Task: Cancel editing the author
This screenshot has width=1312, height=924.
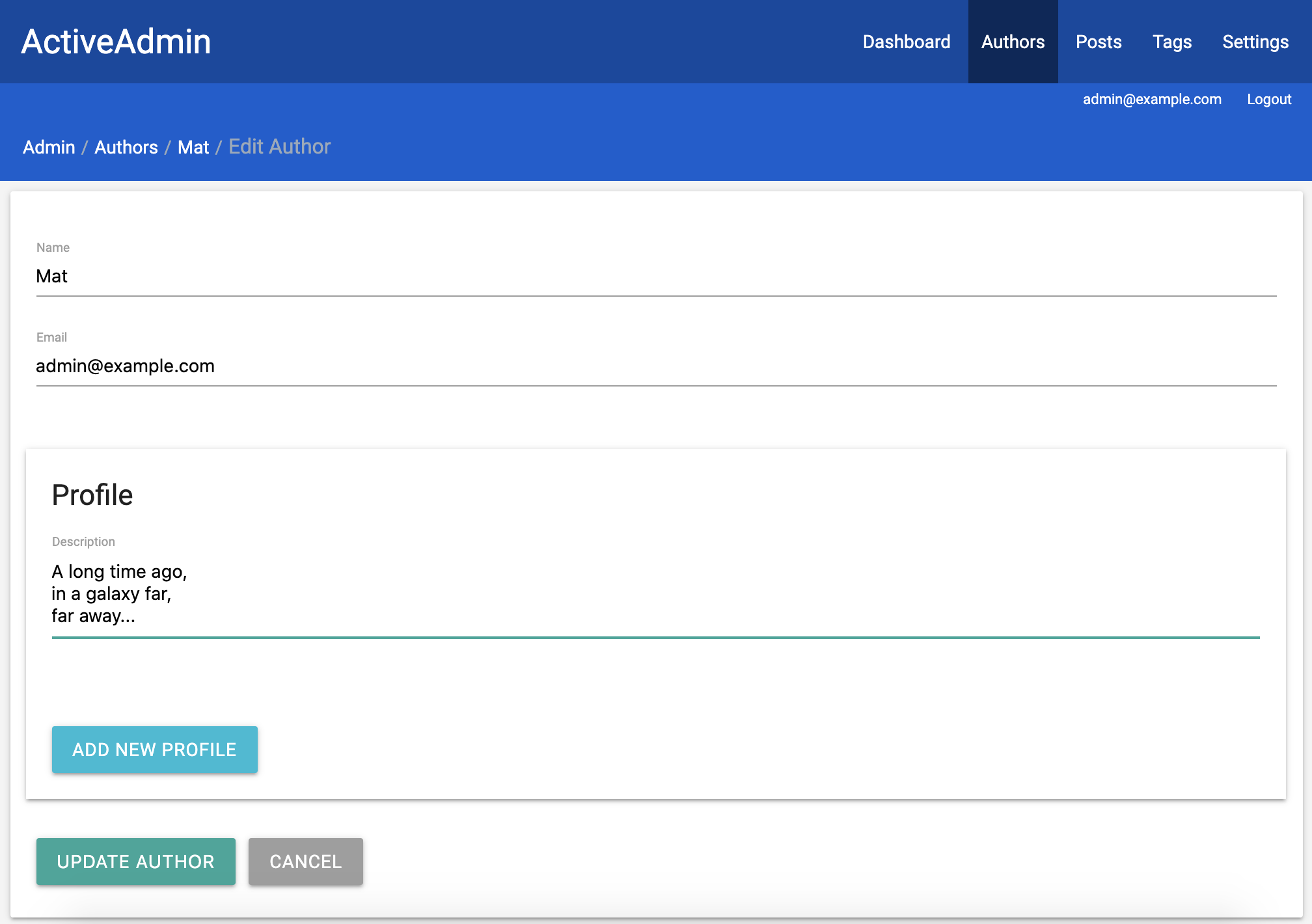Action: tap(305, 861)
